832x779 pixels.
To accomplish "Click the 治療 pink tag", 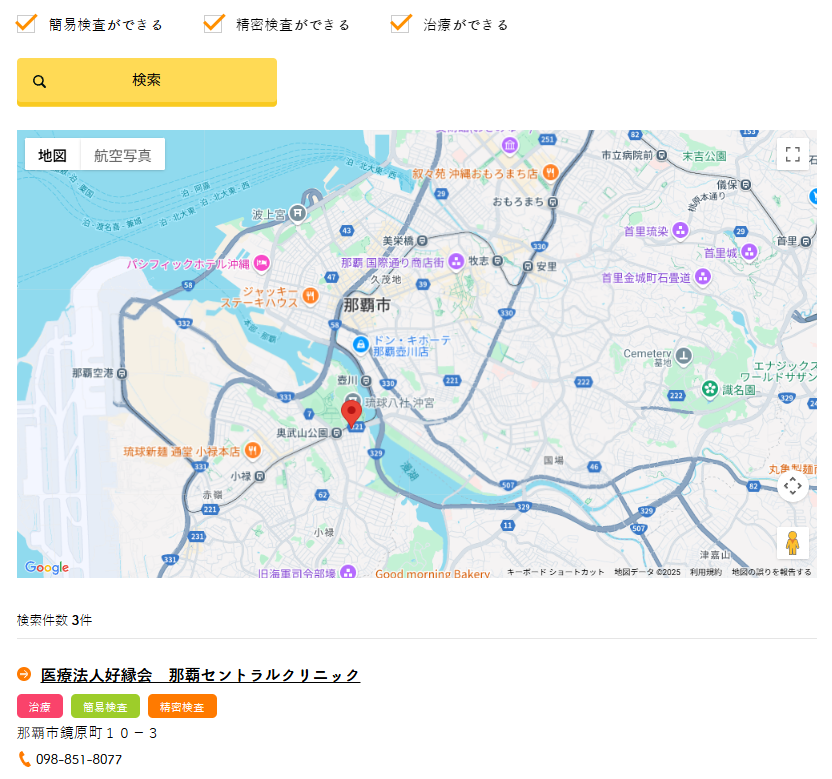I will pos(40,706).
